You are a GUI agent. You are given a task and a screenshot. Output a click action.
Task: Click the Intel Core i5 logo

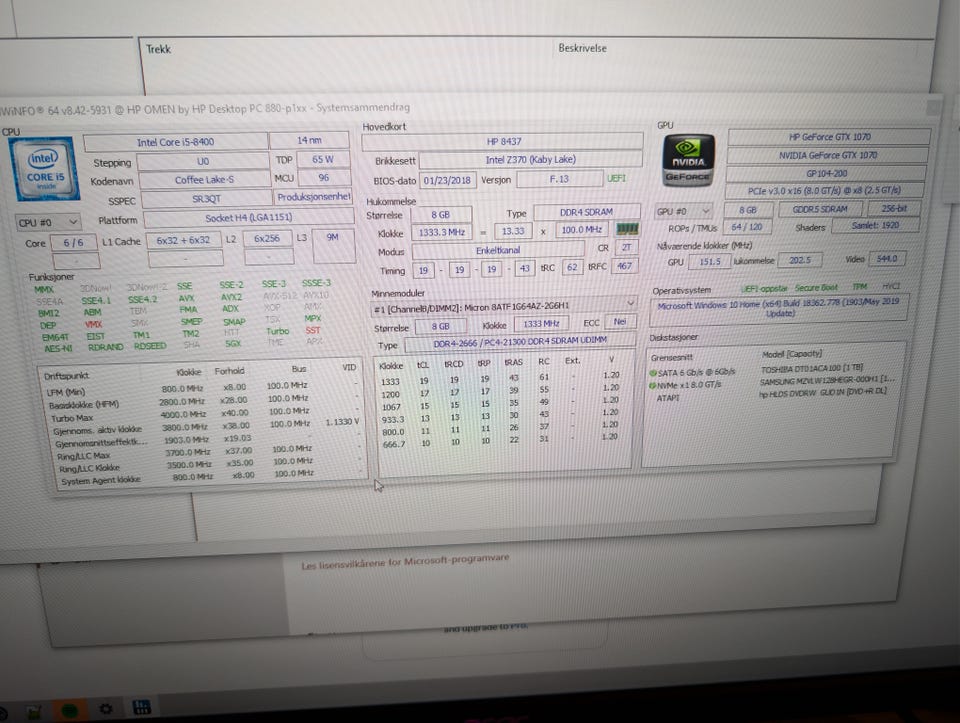(x=42, y=169)
